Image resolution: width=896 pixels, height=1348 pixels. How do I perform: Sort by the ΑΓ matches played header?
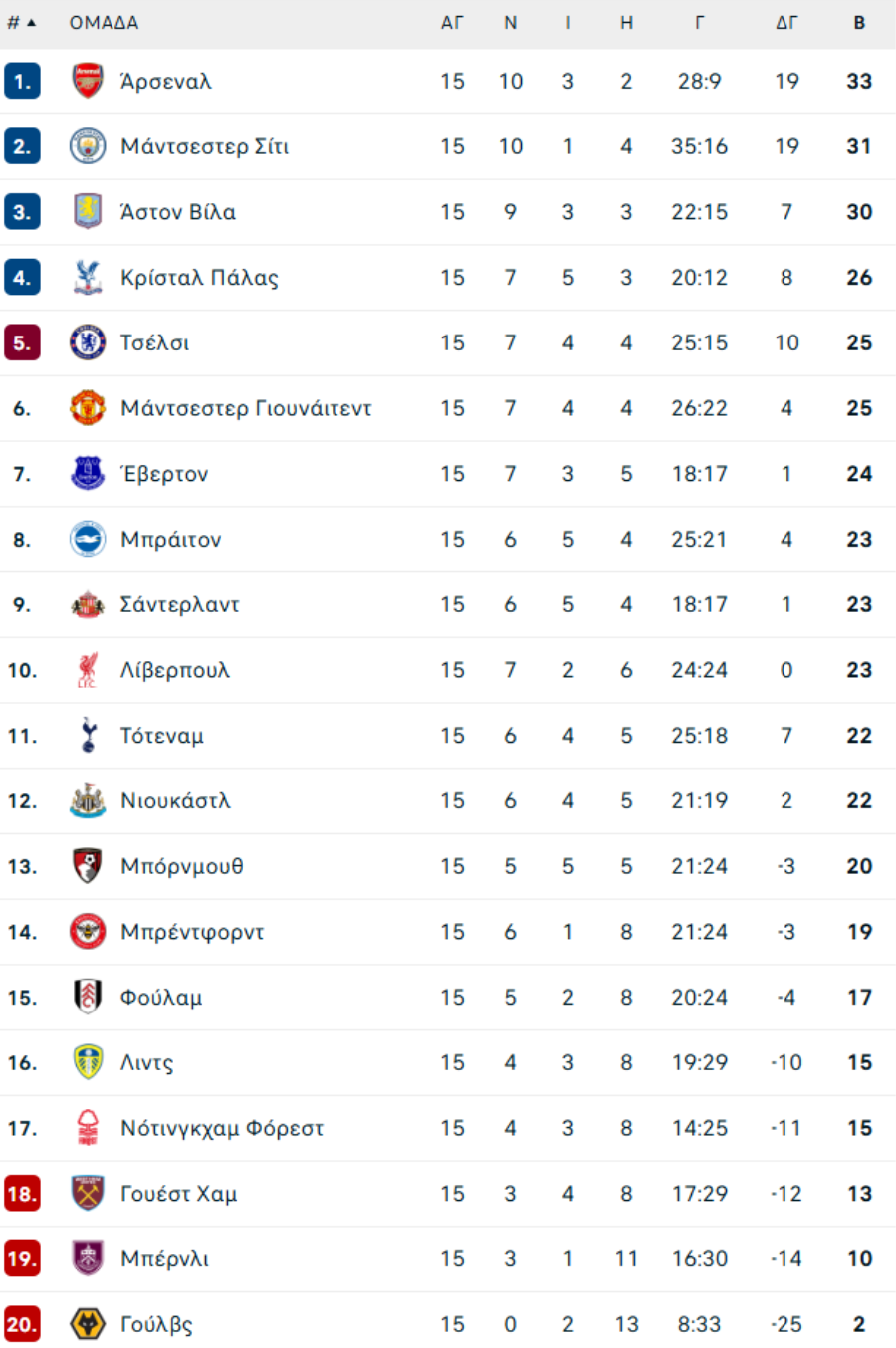(452, 22)
